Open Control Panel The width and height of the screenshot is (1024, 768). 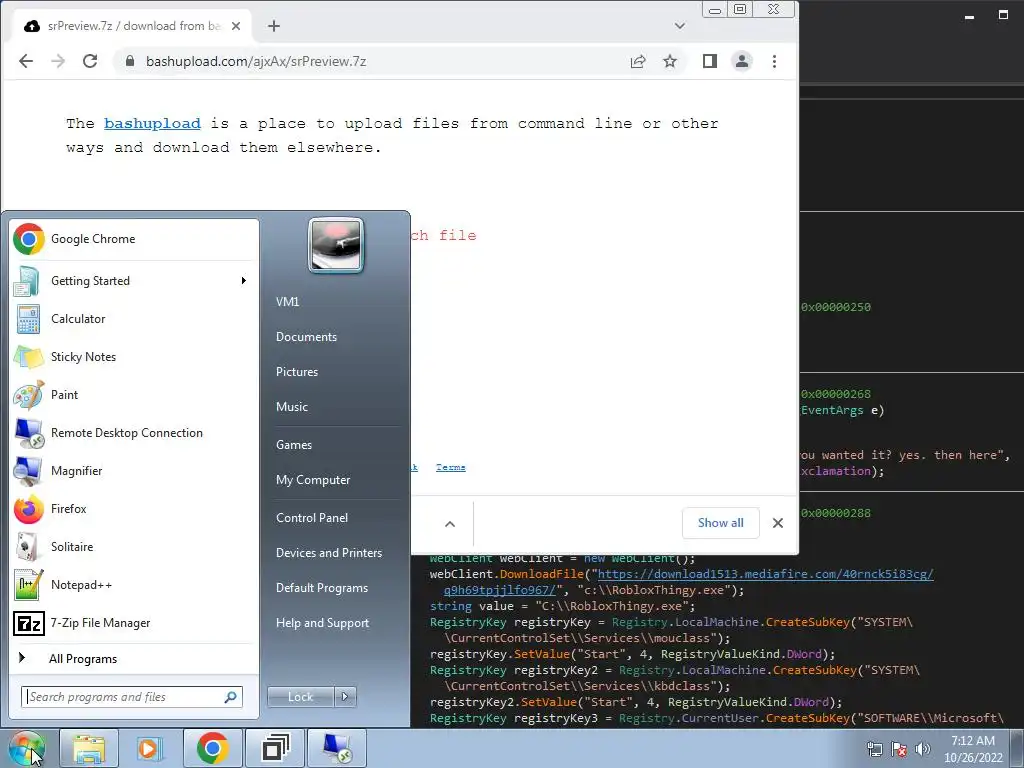point(312,518)
